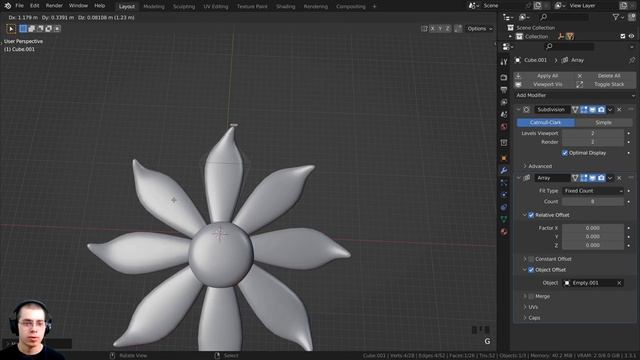Click the Select Box tool icon
This screenshot has width=640, height=360.
click(x=11, y=29)
